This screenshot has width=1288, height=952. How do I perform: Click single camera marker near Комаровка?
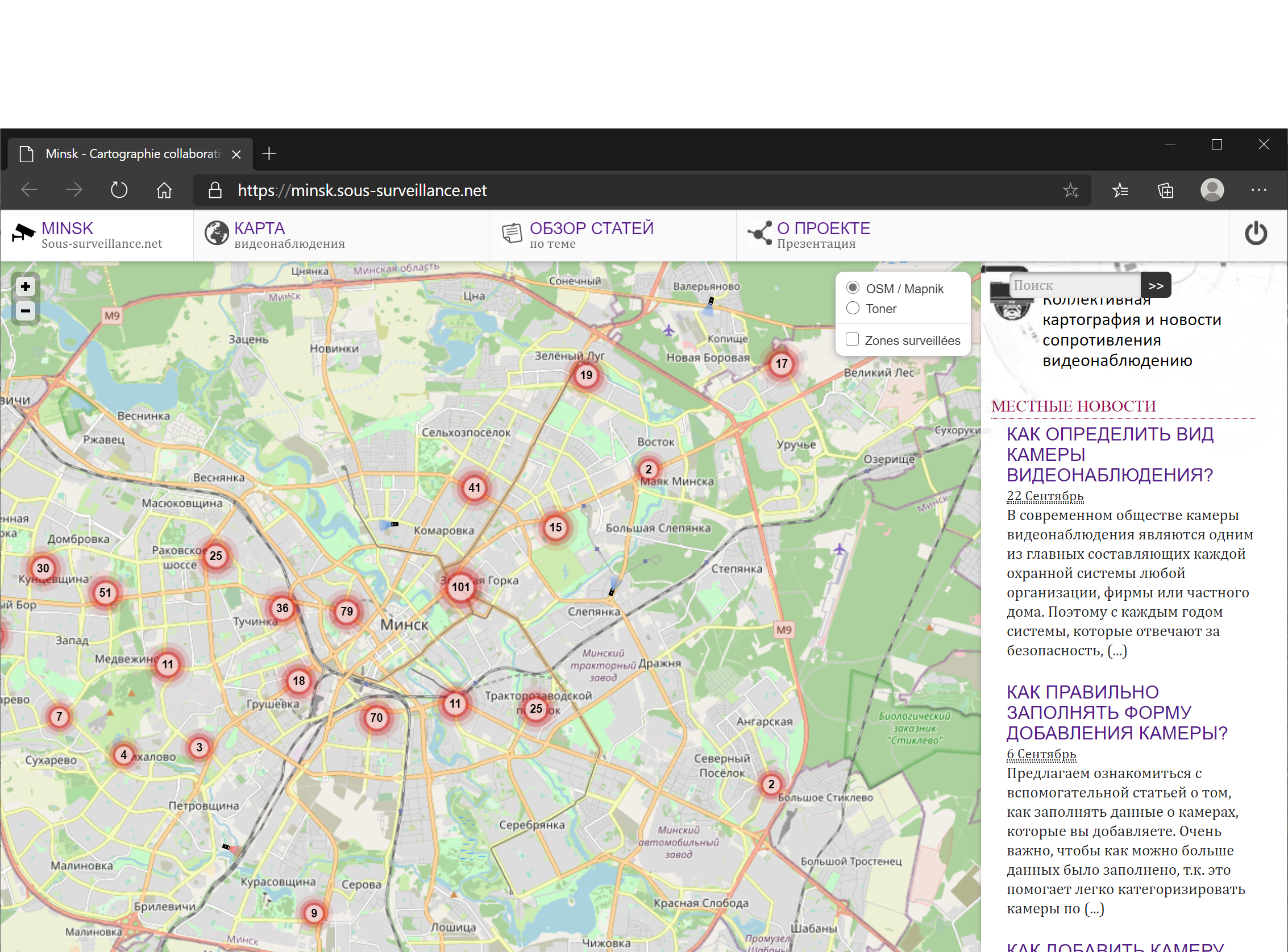[393, 525]
